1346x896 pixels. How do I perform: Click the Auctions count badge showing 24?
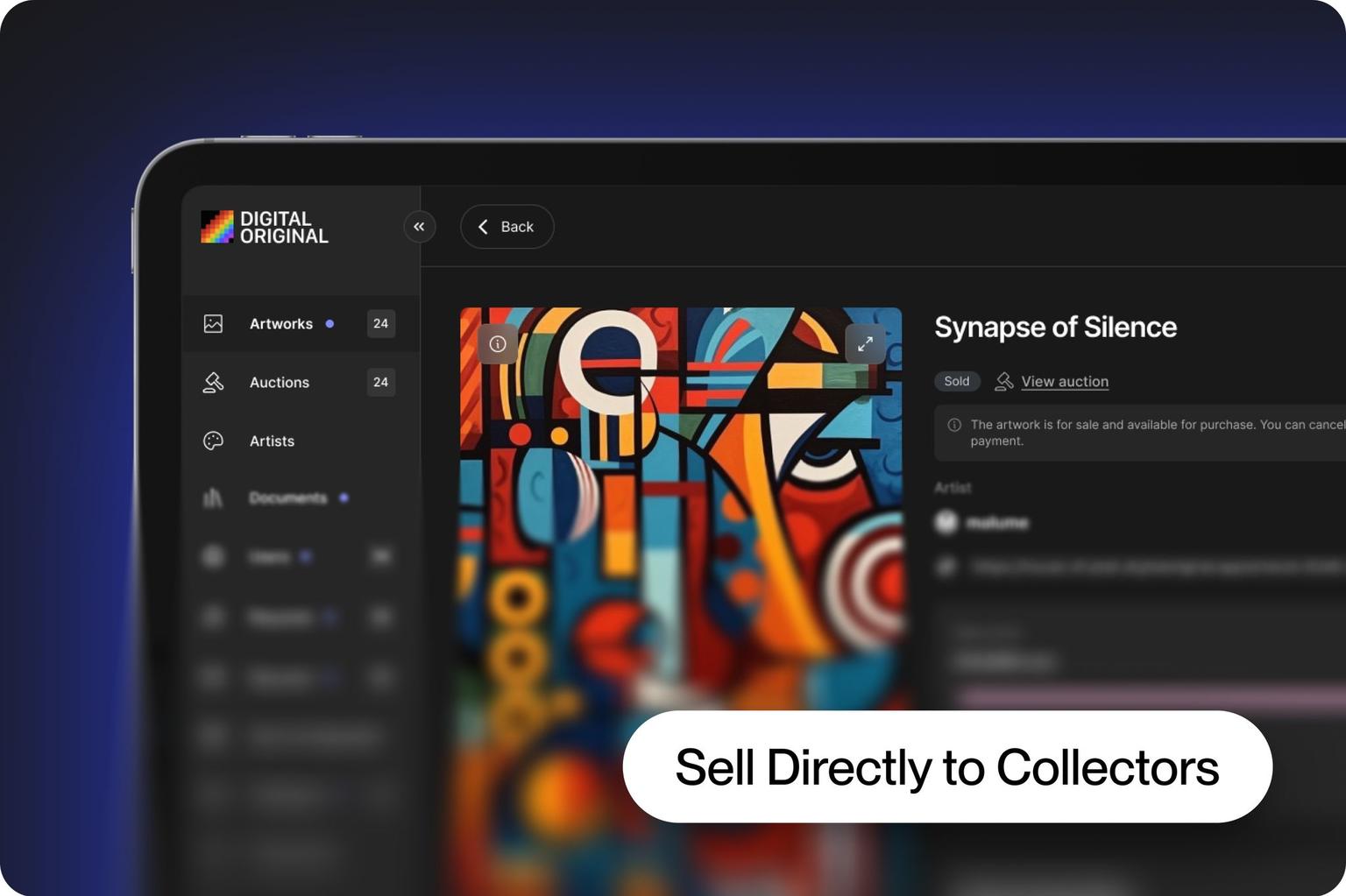[380, 383]
